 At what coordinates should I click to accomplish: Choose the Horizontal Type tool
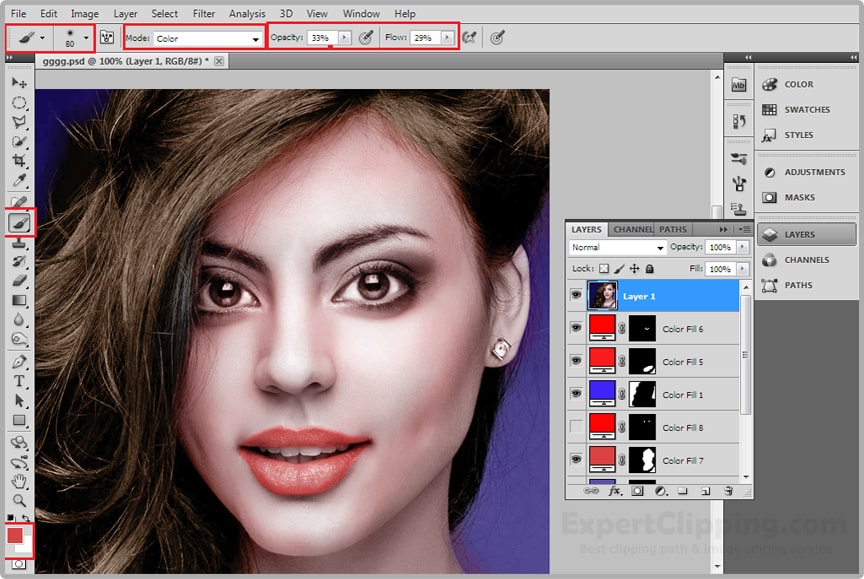(19, 381)
